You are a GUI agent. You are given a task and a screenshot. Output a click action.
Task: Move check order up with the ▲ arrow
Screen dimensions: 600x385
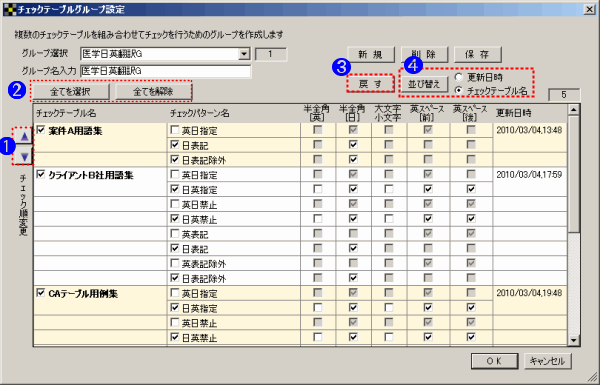pos(24,136)
